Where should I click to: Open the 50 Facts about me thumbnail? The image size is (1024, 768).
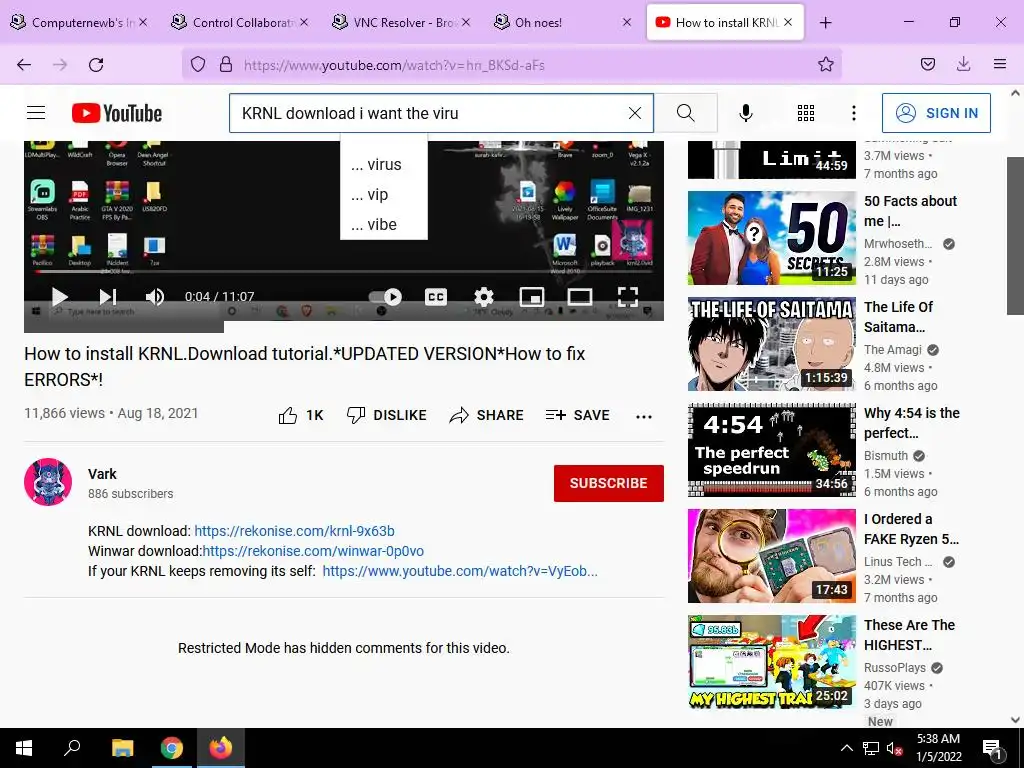tap(771, 238)
